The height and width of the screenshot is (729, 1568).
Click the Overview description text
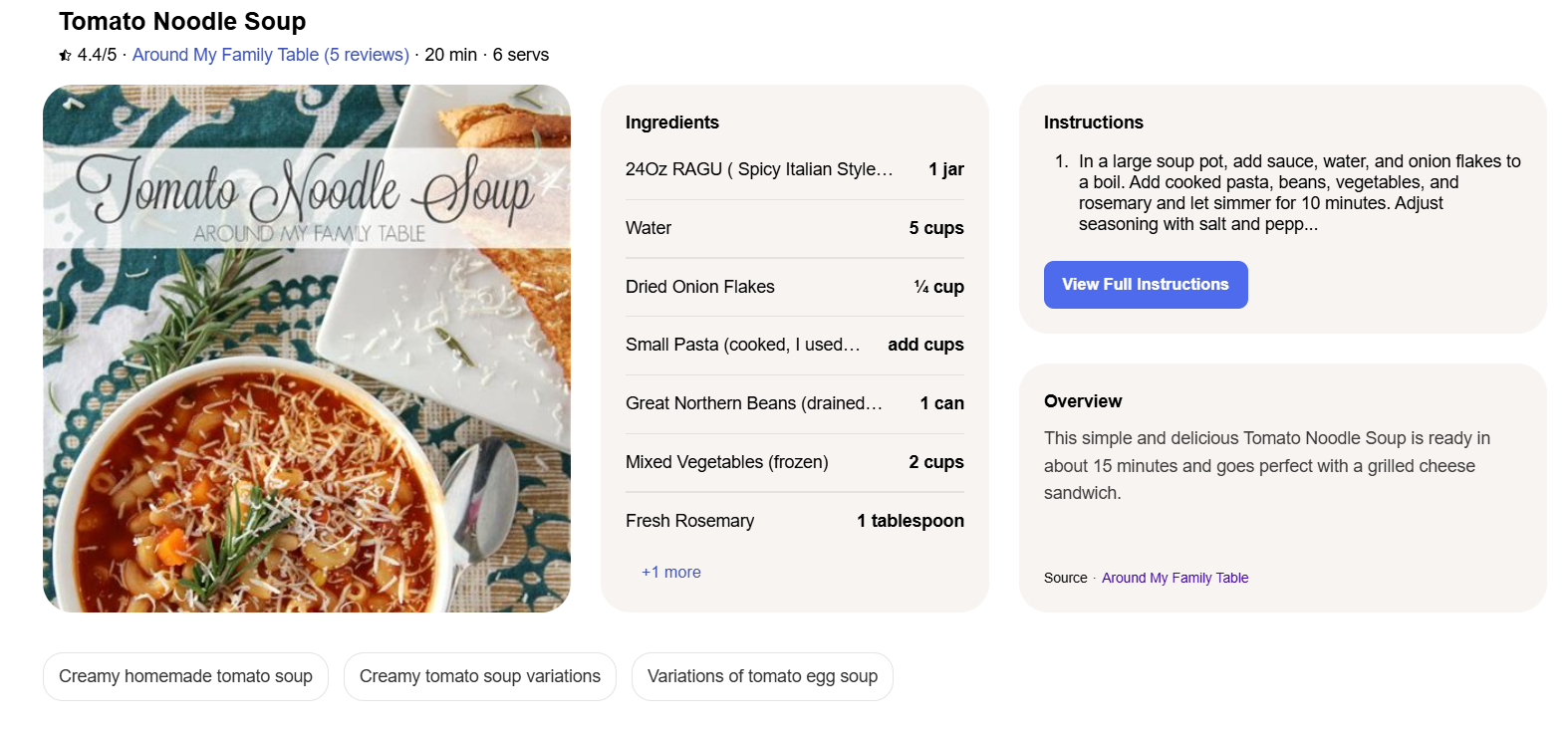(x=1267, y=465)
